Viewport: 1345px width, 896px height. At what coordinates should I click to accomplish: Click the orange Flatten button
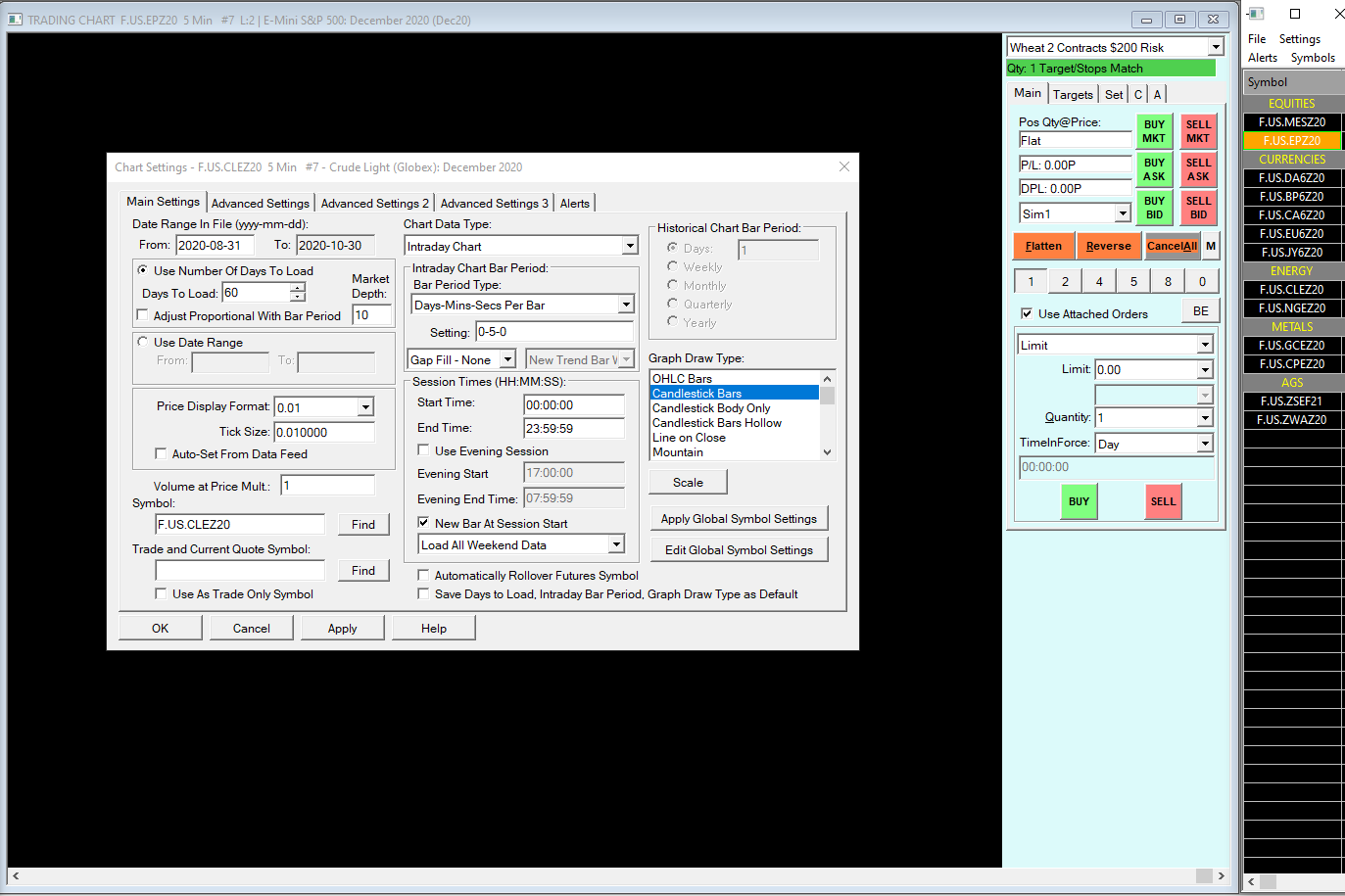[x=1043, y=246]
